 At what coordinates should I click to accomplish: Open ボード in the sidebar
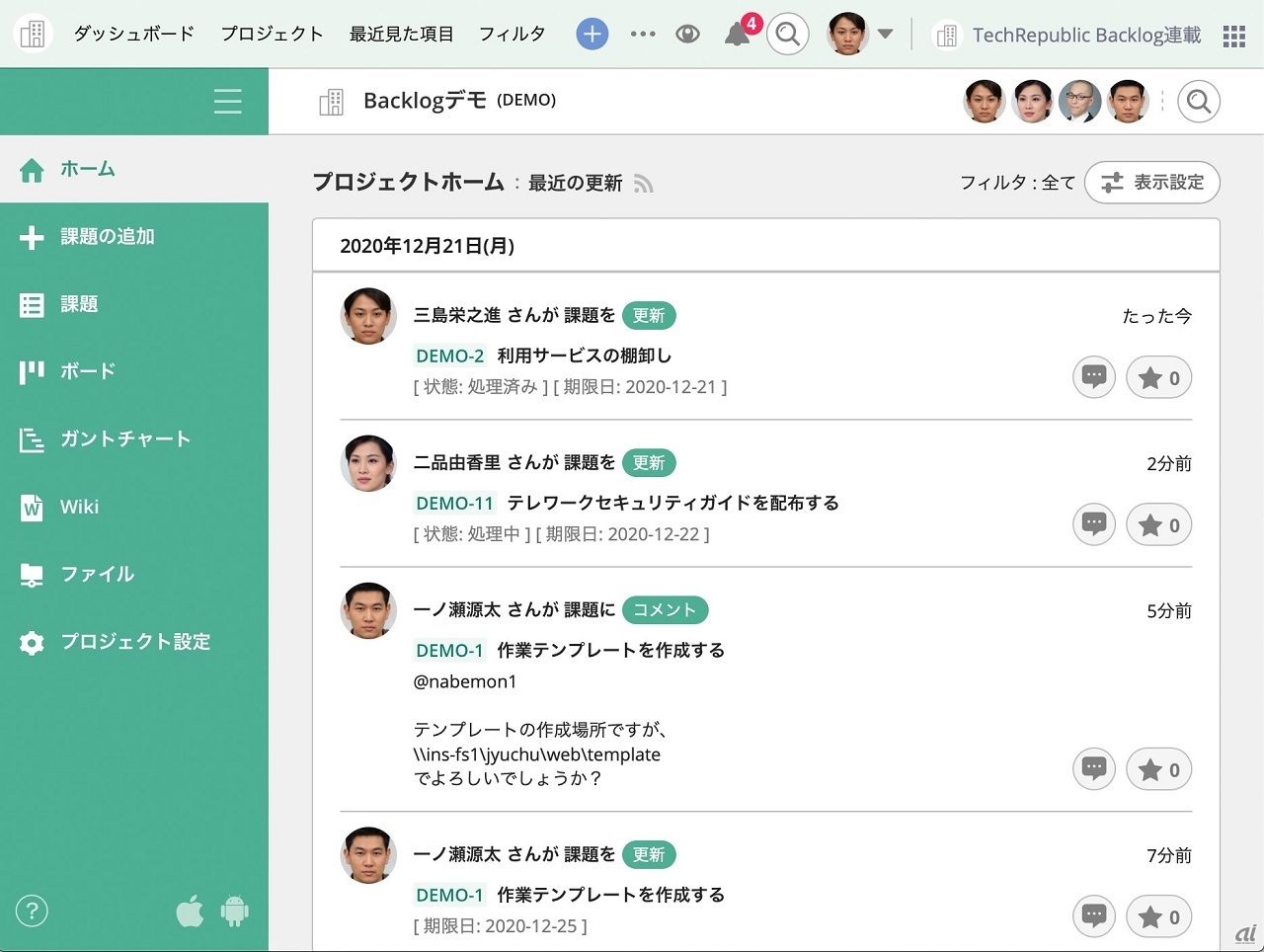pyautogui.click(x=134, y=371)
